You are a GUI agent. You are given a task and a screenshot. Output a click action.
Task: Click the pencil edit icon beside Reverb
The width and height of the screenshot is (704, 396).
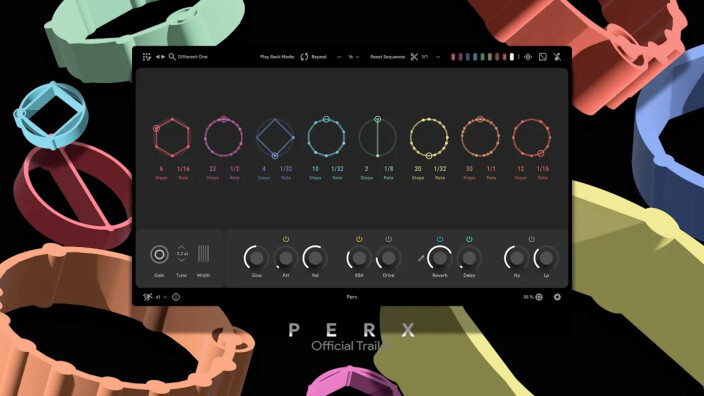[421, 258]
